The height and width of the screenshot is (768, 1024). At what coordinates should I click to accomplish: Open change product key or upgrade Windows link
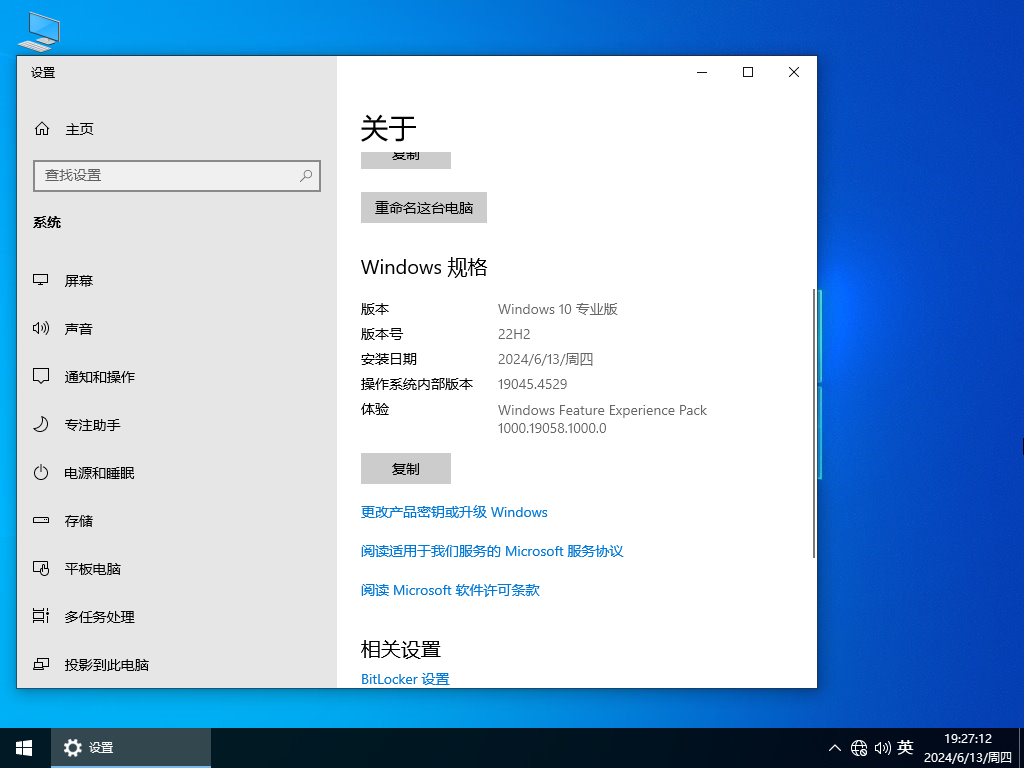coord(454,512)
